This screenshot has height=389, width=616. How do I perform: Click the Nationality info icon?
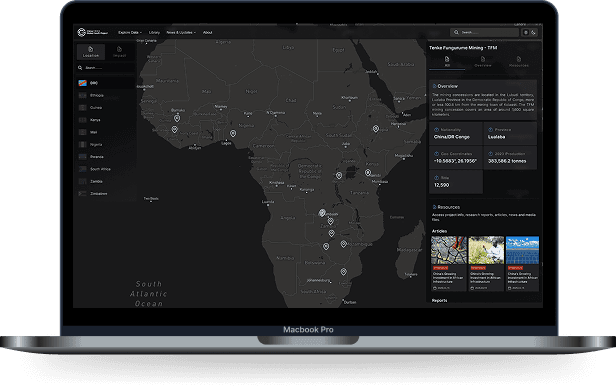coord(436,130)
